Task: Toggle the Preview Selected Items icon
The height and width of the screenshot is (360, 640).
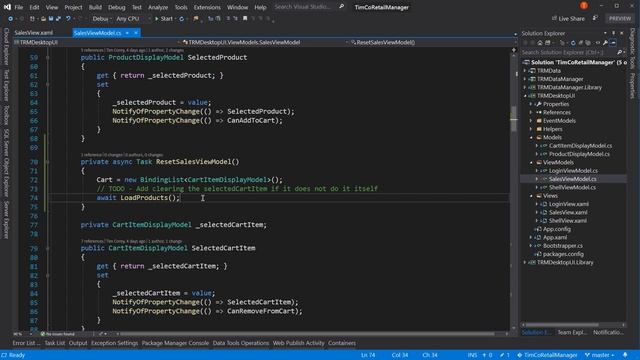Action: point(613,43)
